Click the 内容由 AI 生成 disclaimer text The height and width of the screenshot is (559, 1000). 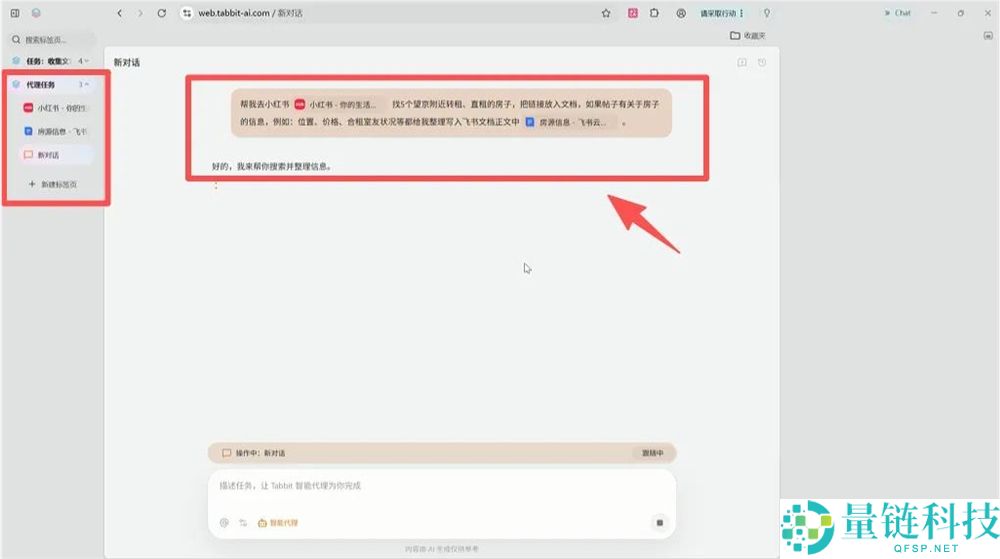[441, 549]
